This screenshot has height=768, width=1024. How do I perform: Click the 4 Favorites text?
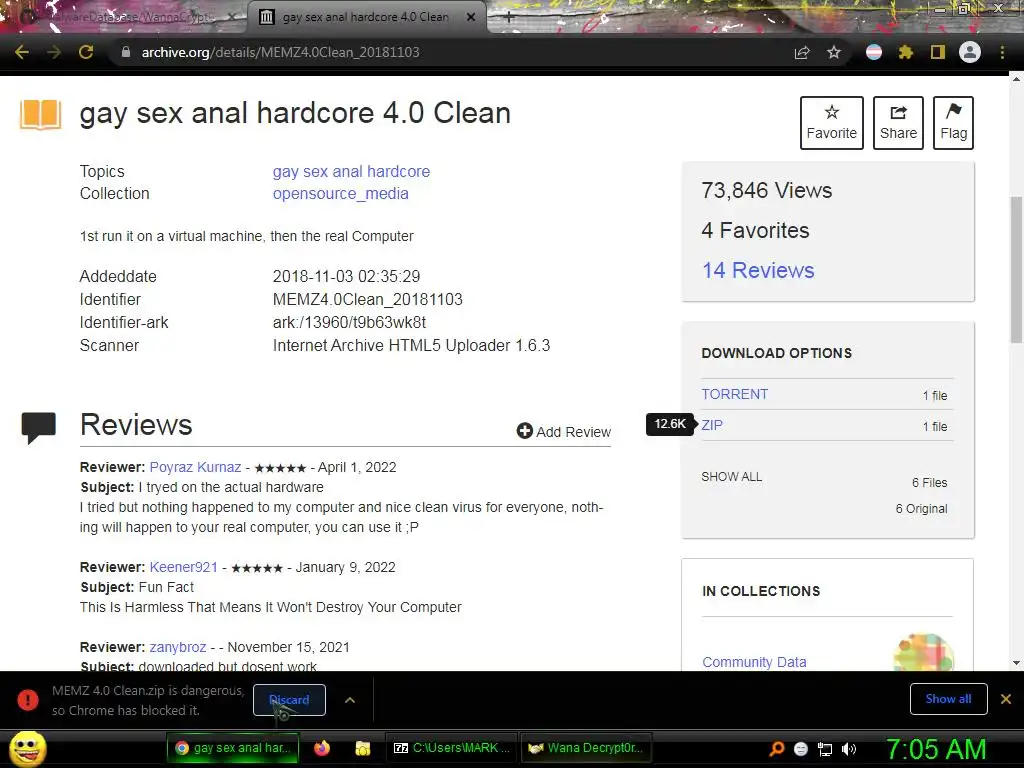756,231
